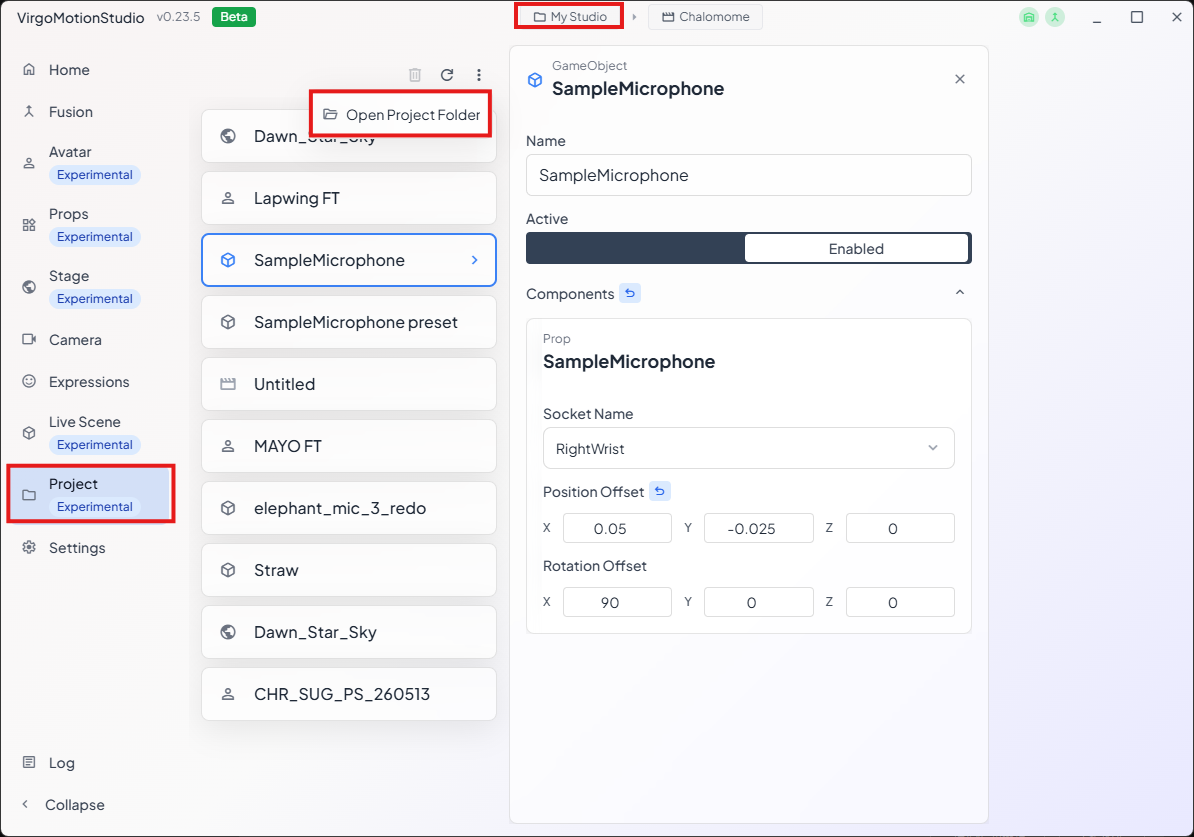Click the My Studio breadcrumb button
Screen dimensions: 1194x837
(x=570, y=17)
